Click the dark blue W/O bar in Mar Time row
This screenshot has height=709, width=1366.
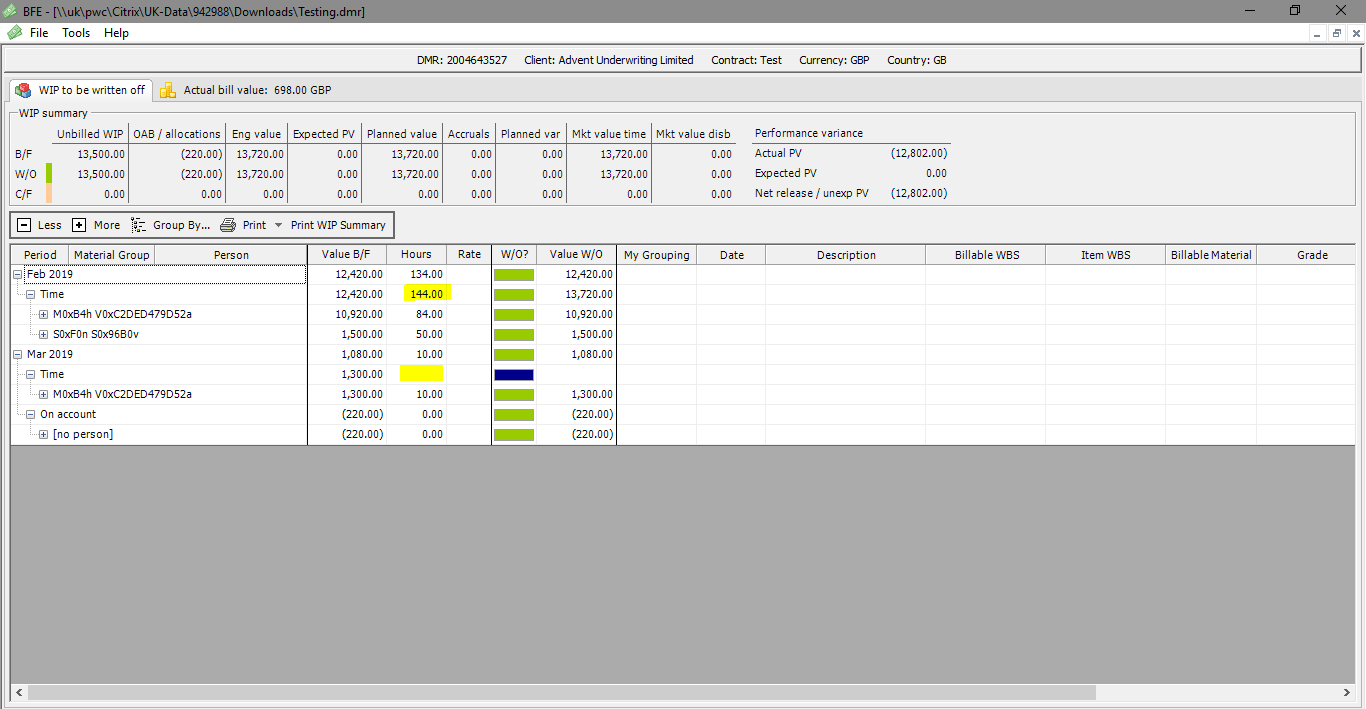coord(514,375)
